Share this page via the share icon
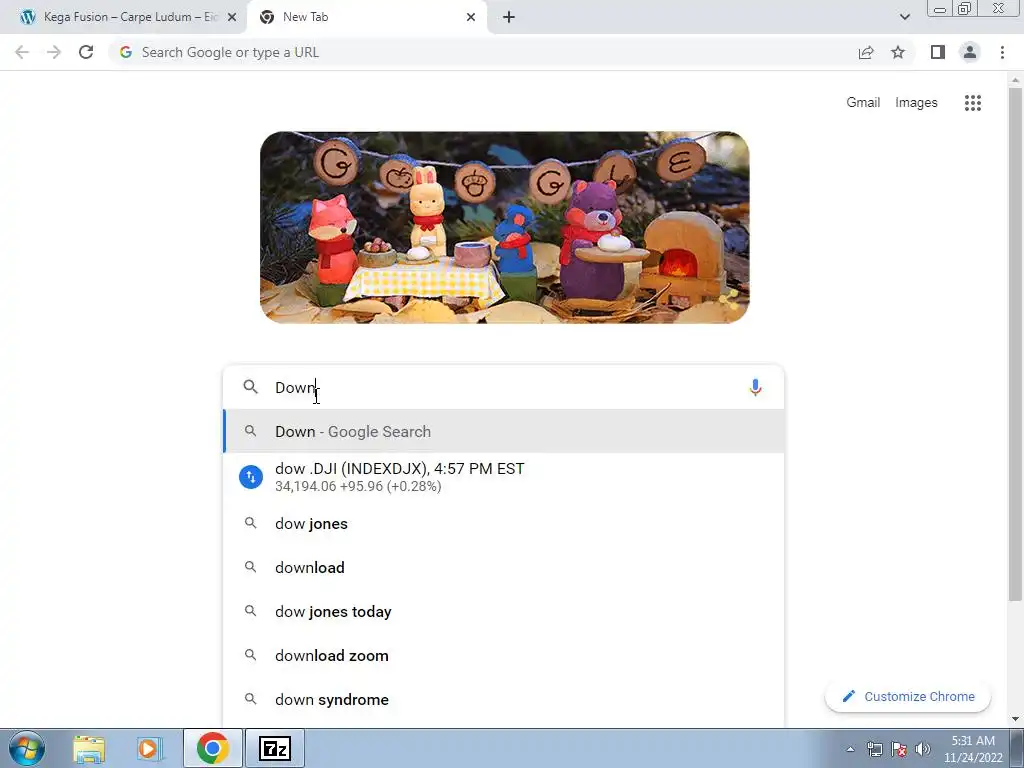Viewport: 1024px width, 768px height. click(x=866, y=52)
